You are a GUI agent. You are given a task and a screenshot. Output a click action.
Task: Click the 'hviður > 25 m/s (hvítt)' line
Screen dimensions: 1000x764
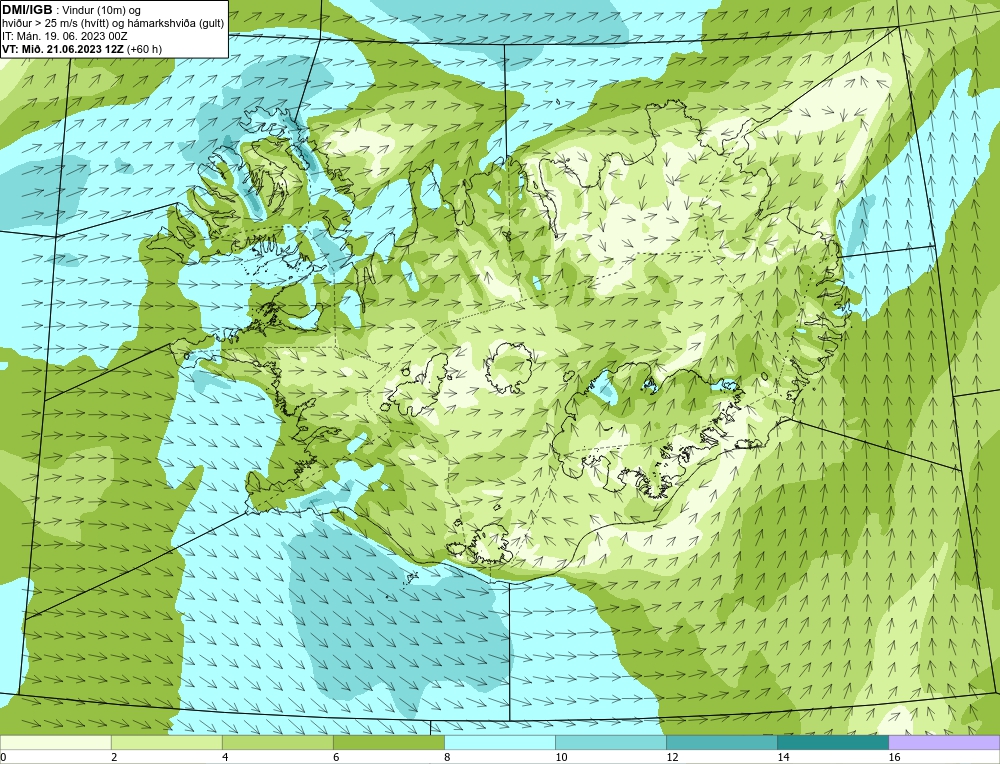113,23
